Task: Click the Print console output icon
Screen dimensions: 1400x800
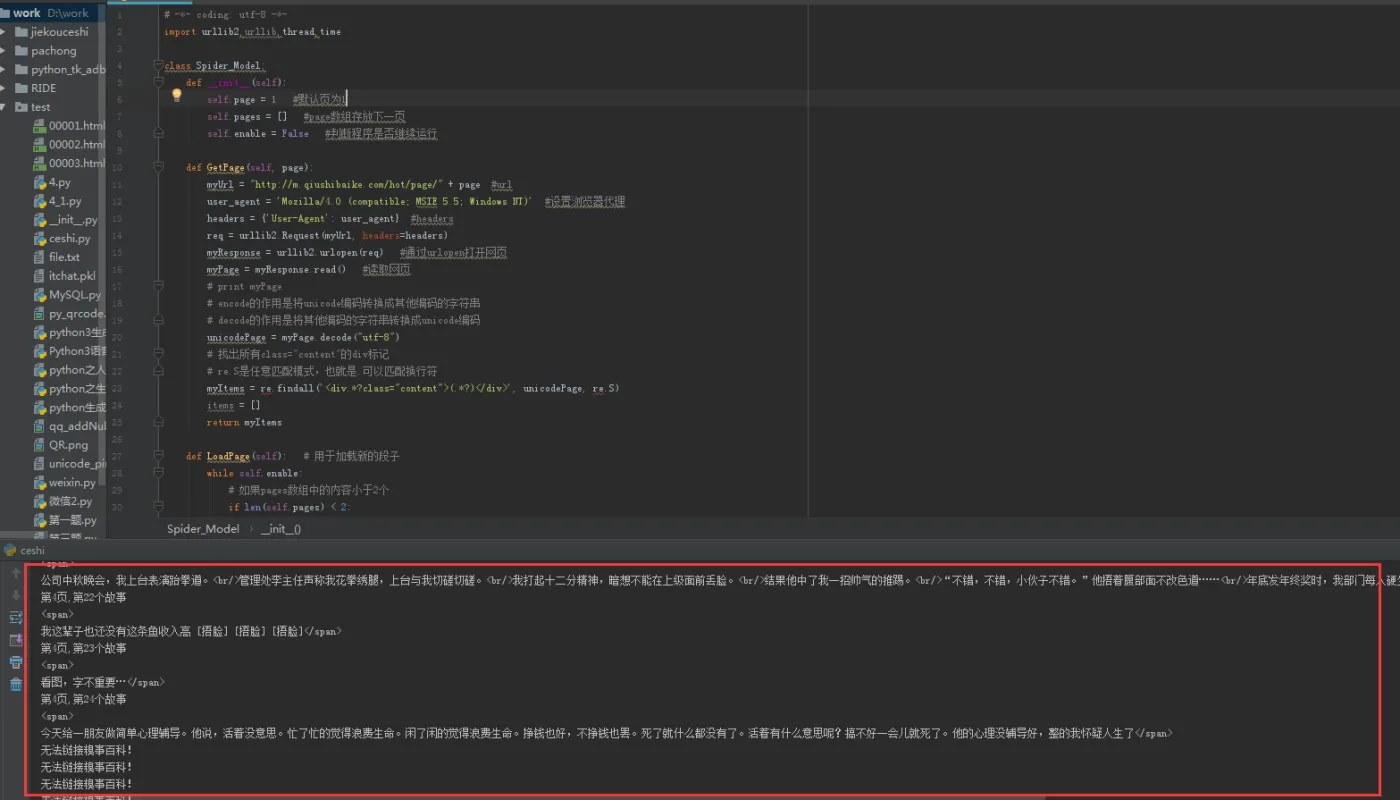Action: [16, 662]
